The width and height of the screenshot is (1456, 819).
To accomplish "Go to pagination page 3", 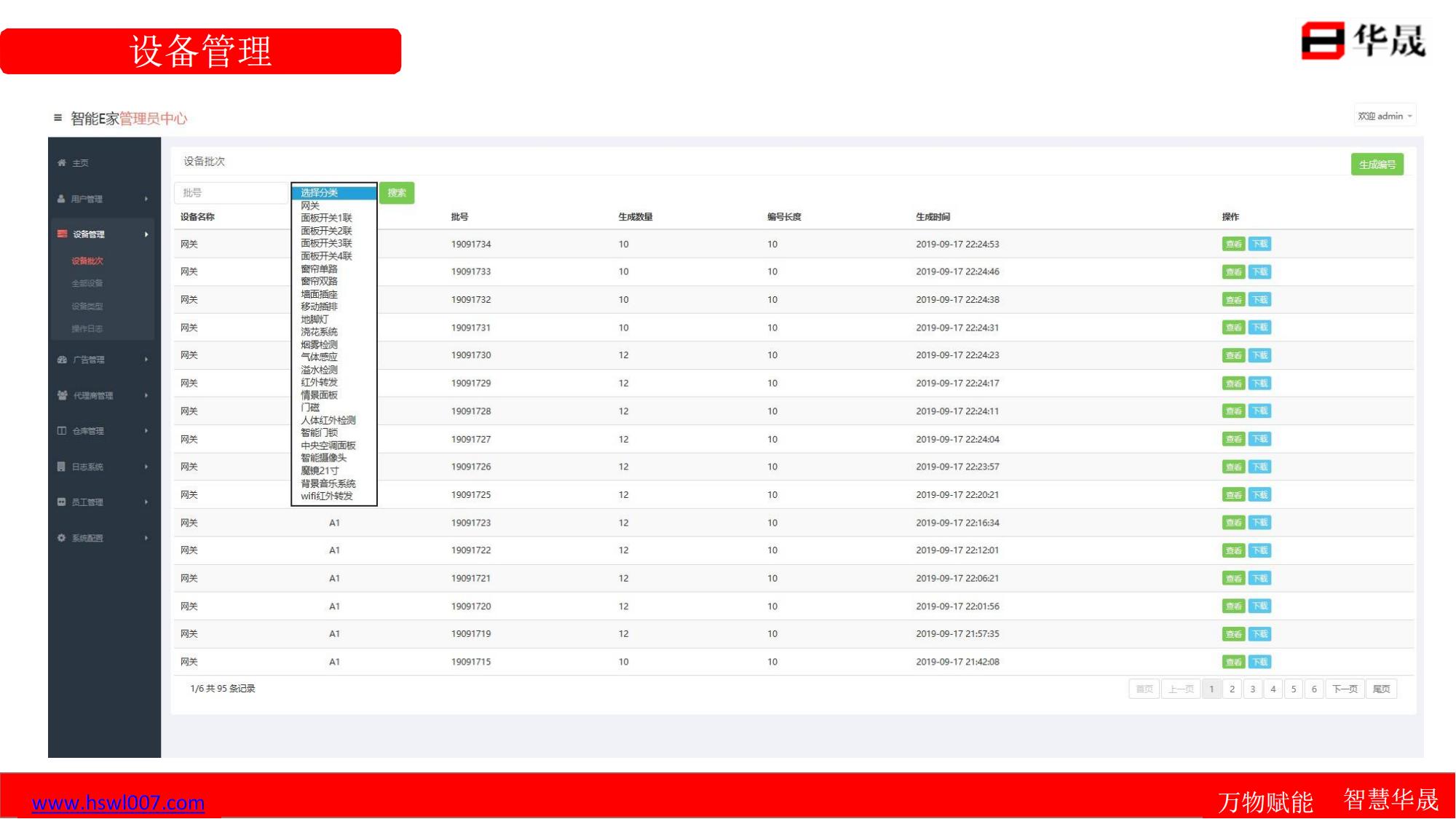I will (1253, 689).
